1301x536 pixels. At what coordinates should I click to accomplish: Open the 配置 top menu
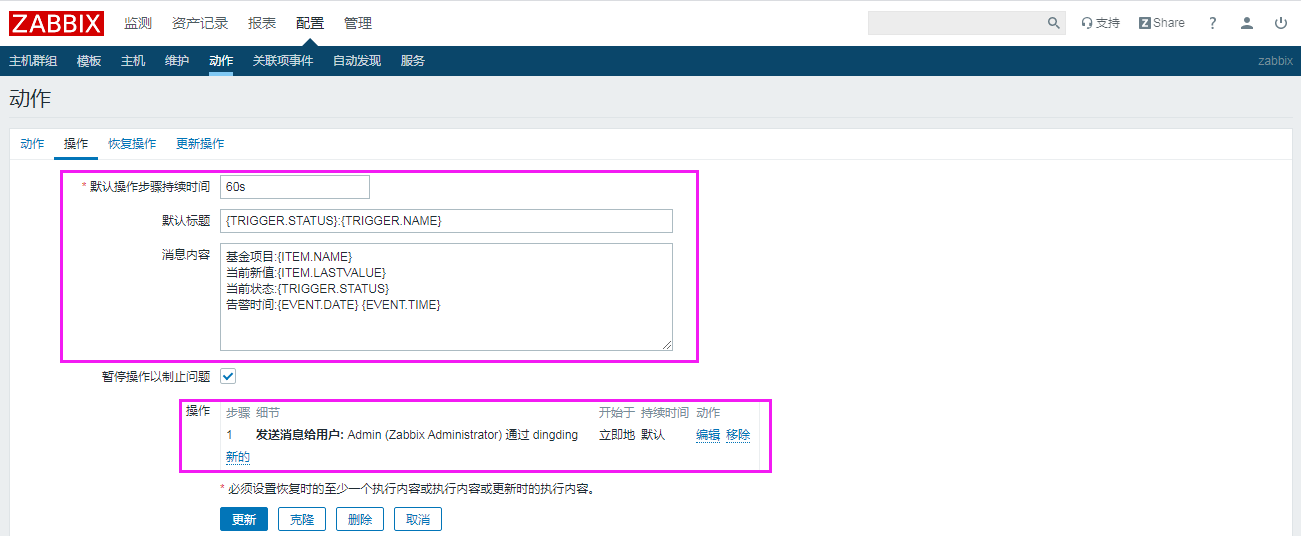click(x=310, y=23)
